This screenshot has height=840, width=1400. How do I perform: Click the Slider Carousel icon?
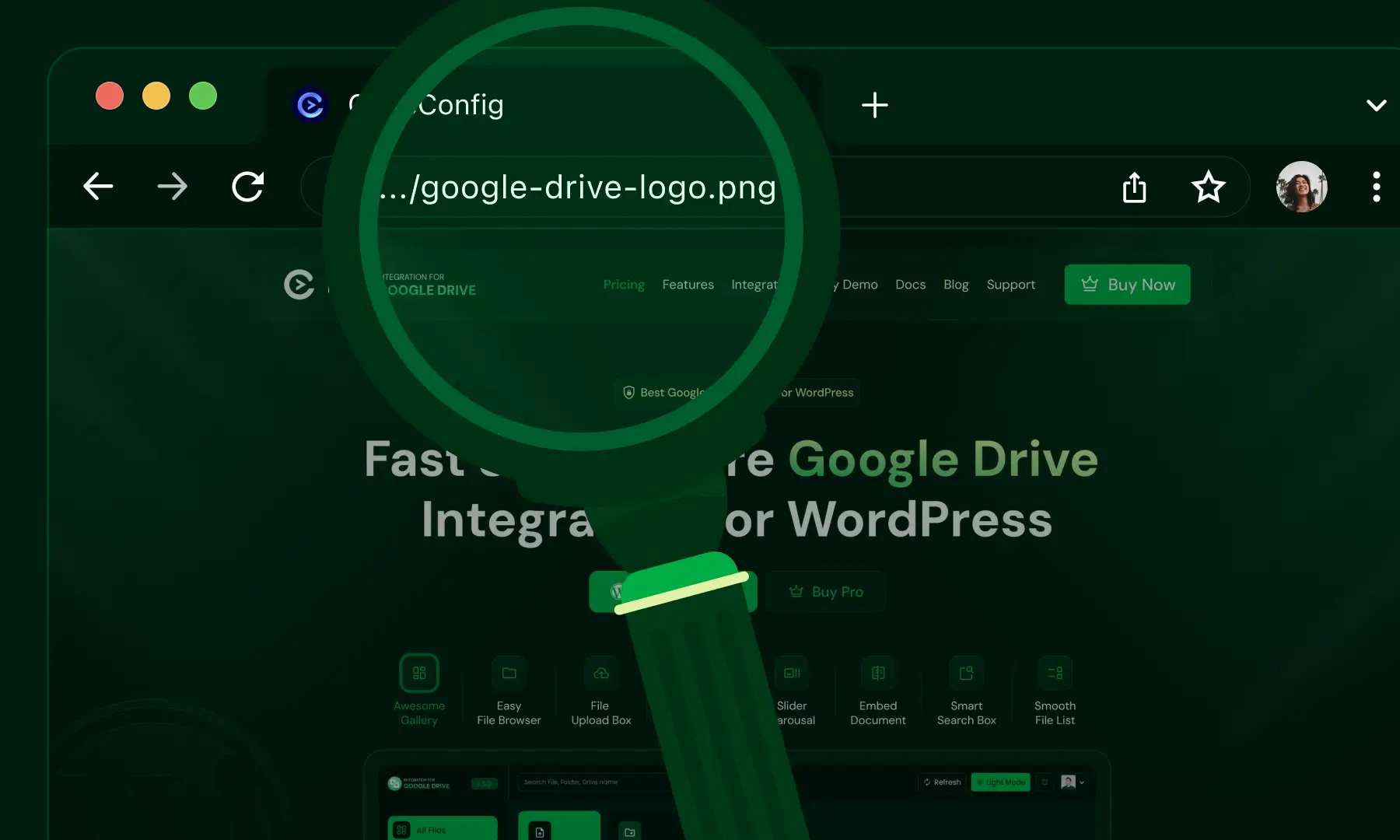click(793, 674)
